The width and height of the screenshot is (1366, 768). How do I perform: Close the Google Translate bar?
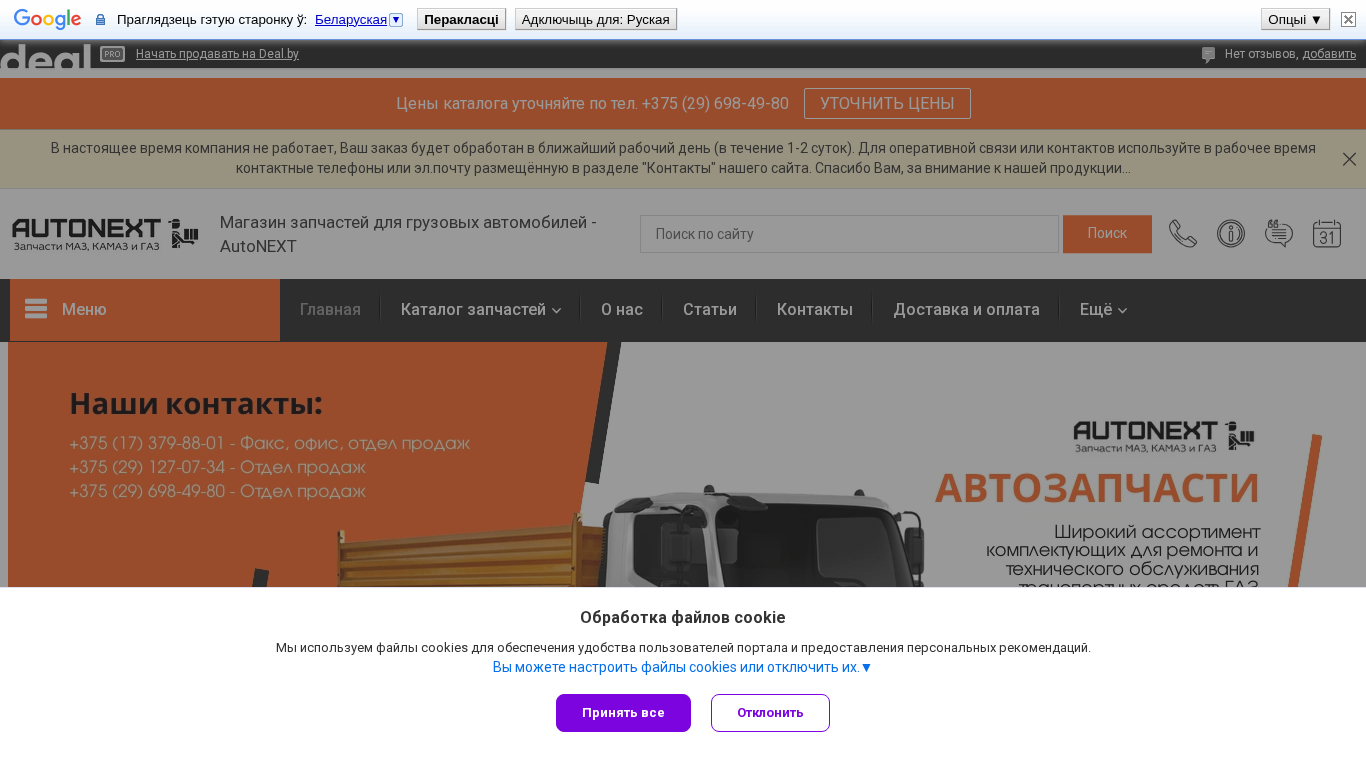click(1348, 19)
